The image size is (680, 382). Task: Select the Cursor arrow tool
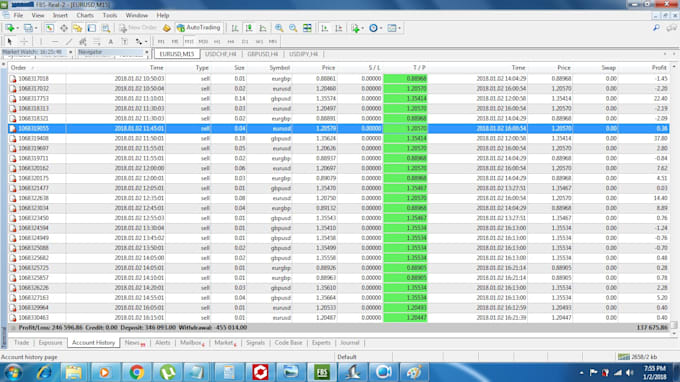click(10, 42)
